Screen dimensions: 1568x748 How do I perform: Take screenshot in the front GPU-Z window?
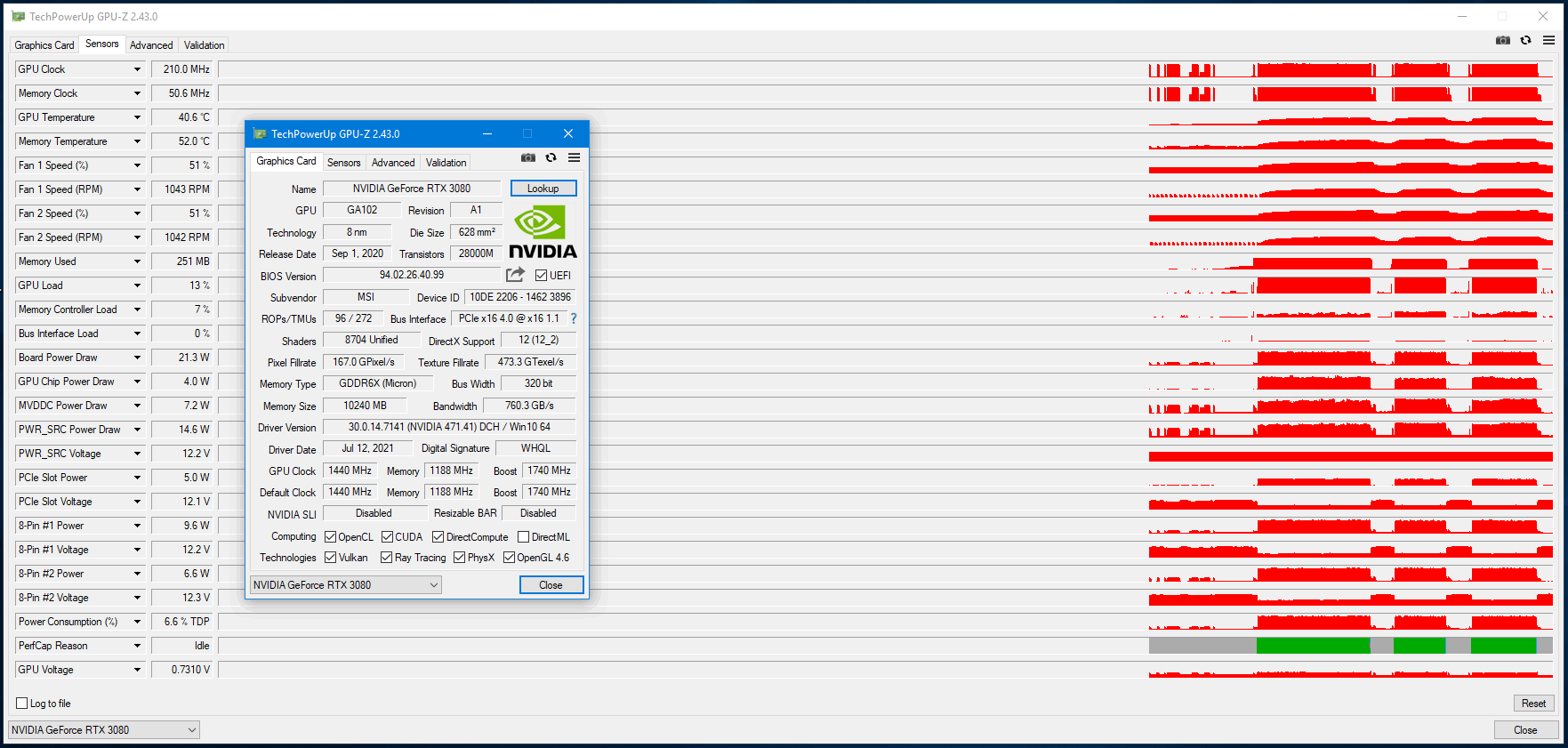pyautogui.click(x=528, y=157)
